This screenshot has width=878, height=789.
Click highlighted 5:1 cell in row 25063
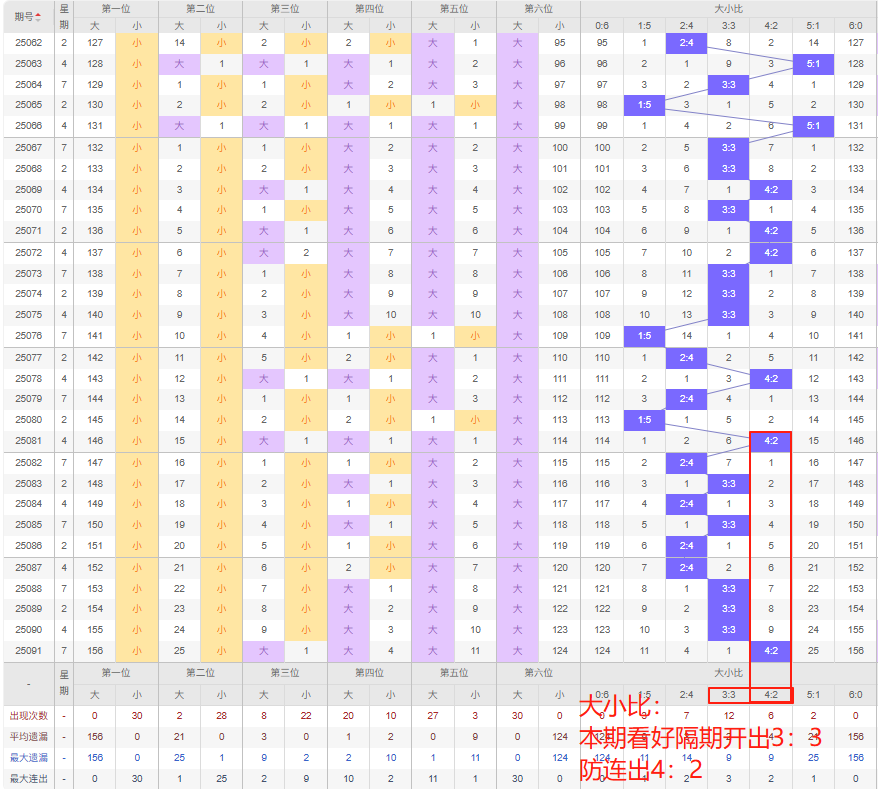(813, 64)
